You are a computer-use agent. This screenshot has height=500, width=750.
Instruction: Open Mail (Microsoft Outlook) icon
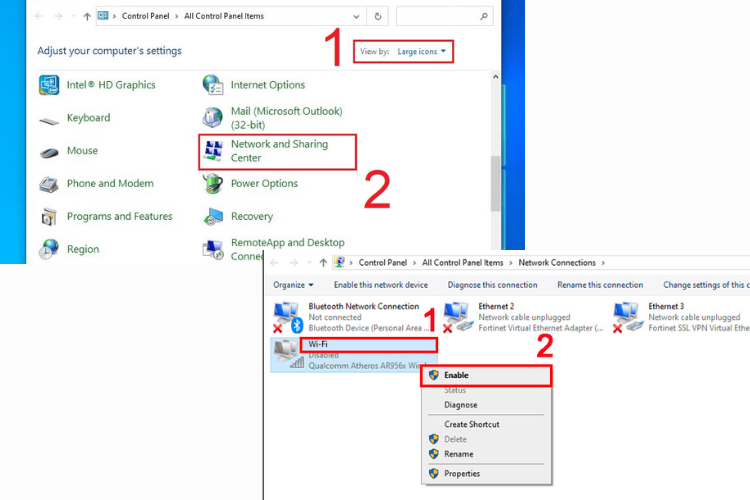(x=213, y=117)
